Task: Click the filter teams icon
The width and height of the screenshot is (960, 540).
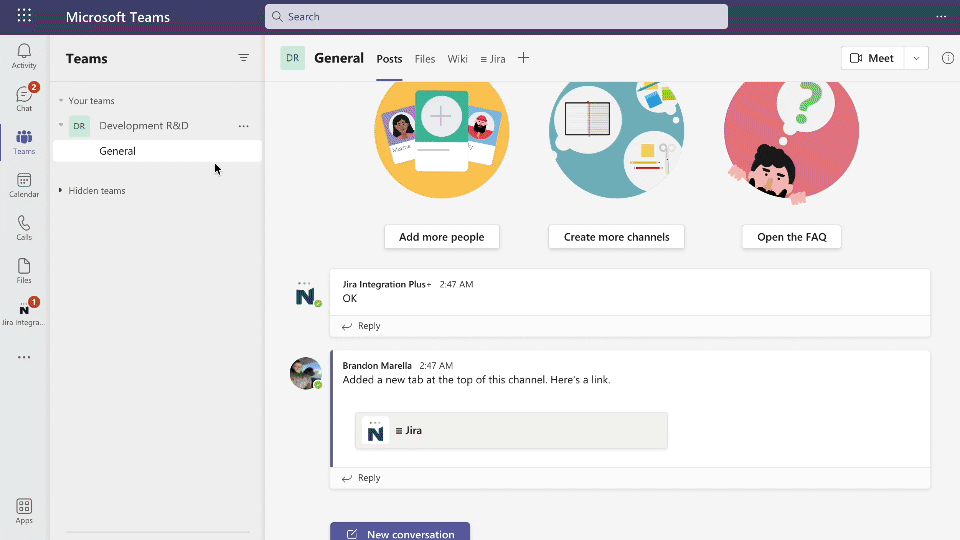Action: [x=244, y=58]
